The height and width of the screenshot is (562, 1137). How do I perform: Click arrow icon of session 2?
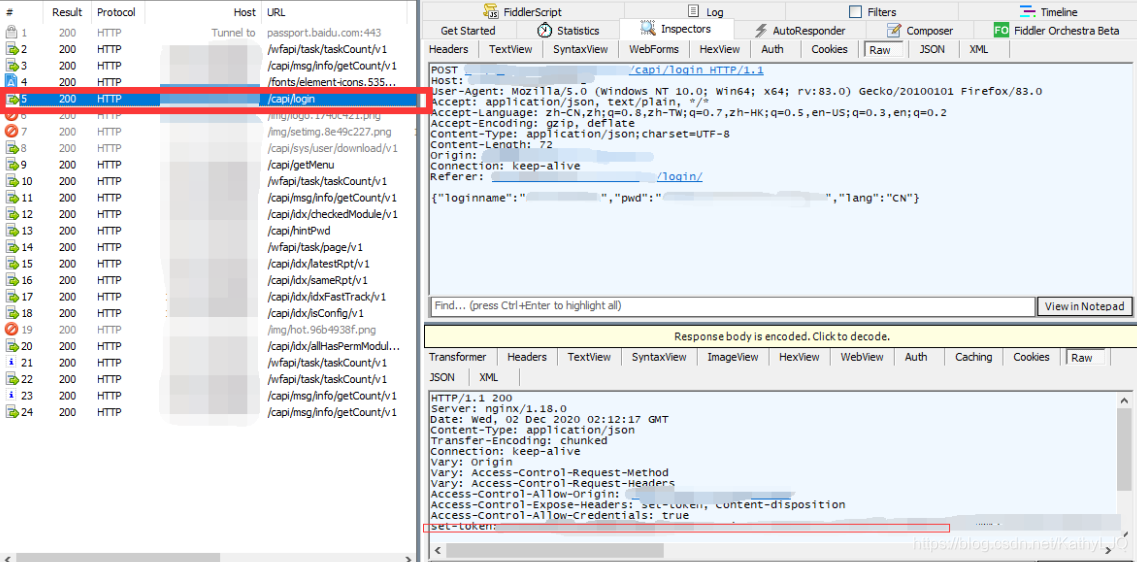point(12,49)
